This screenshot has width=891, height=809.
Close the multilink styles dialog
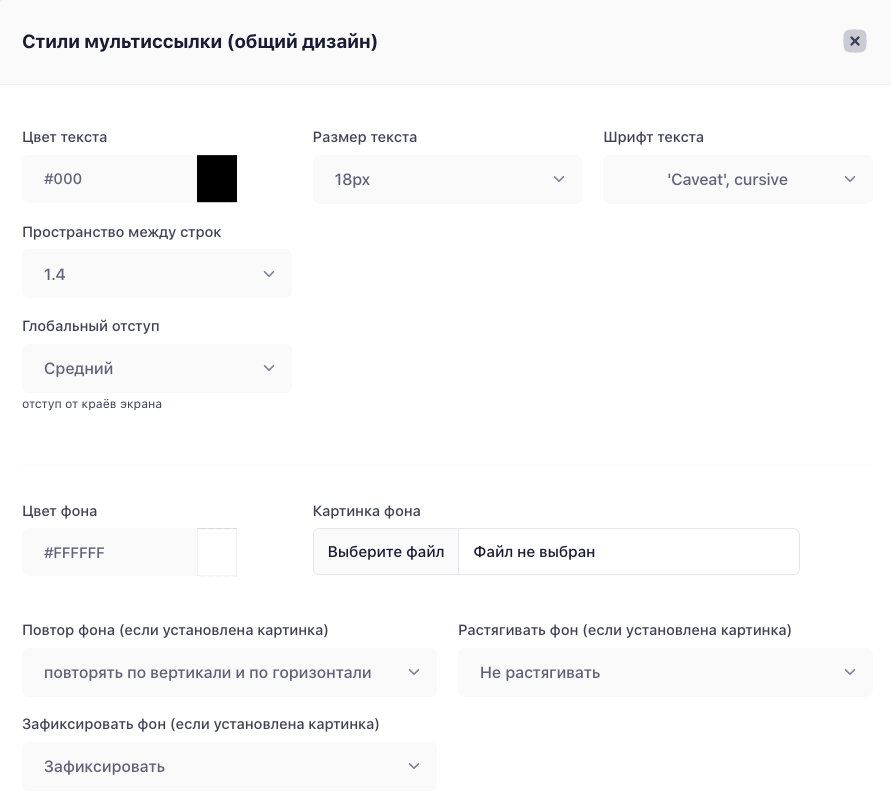(x=854, y=41)
